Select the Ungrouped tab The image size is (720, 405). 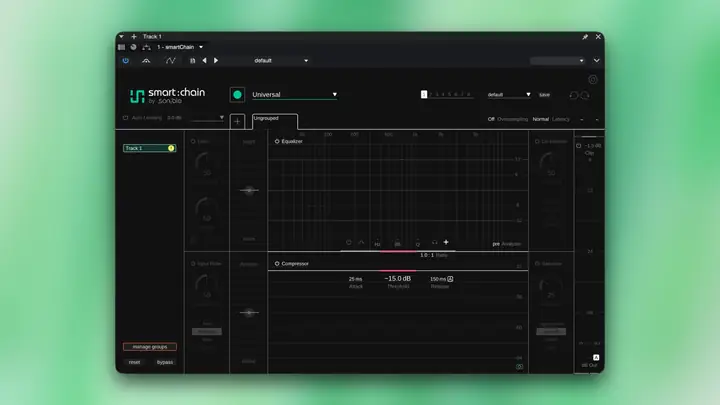(x=275, y=122)
